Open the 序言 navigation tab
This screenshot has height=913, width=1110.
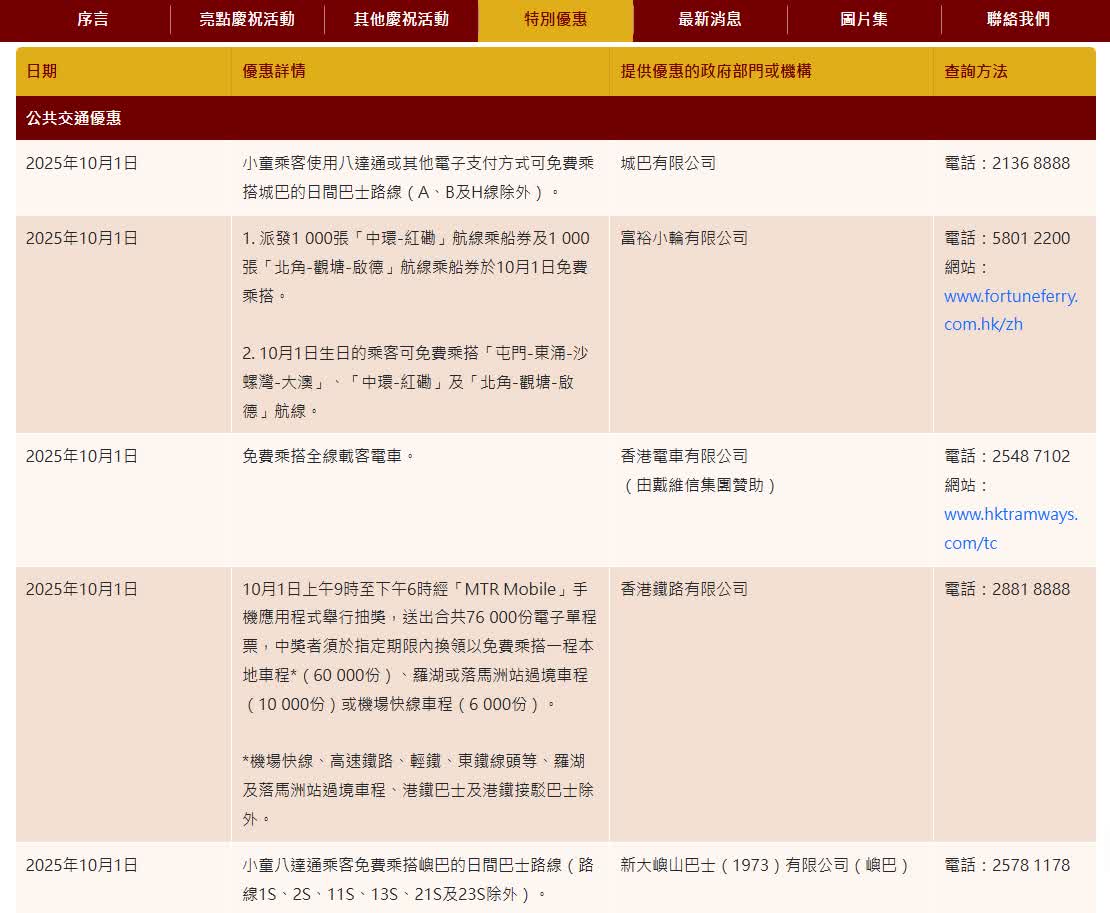pos(93,19)
